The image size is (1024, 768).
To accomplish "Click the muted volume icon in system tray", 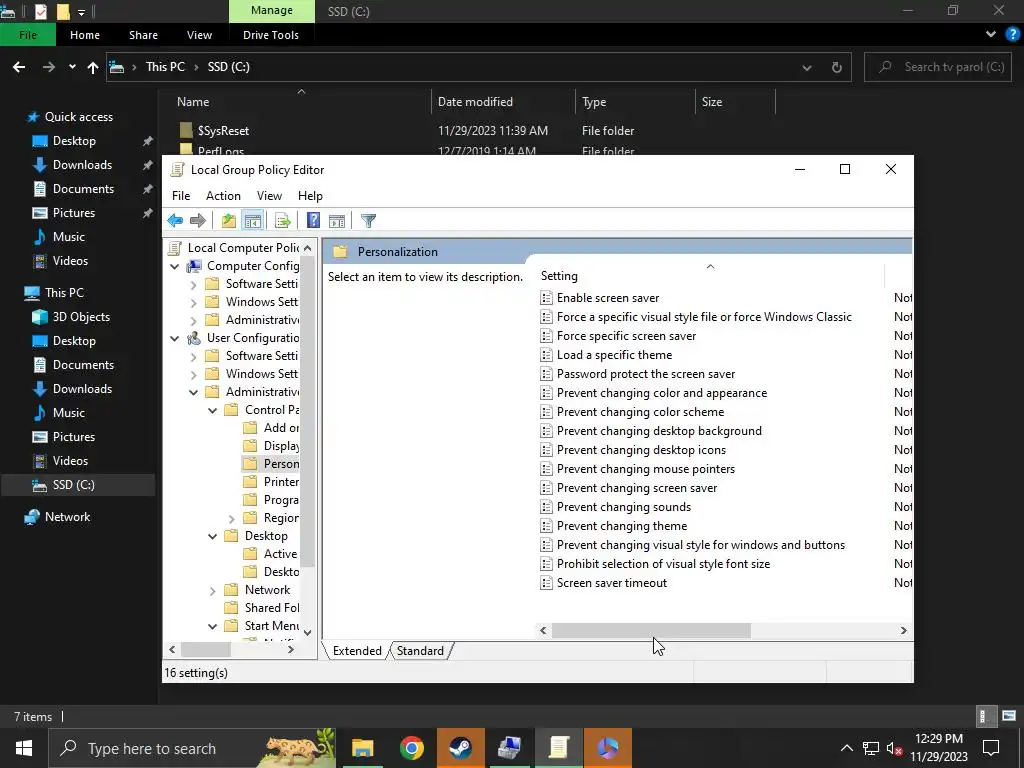I will [x=895, y=749].
